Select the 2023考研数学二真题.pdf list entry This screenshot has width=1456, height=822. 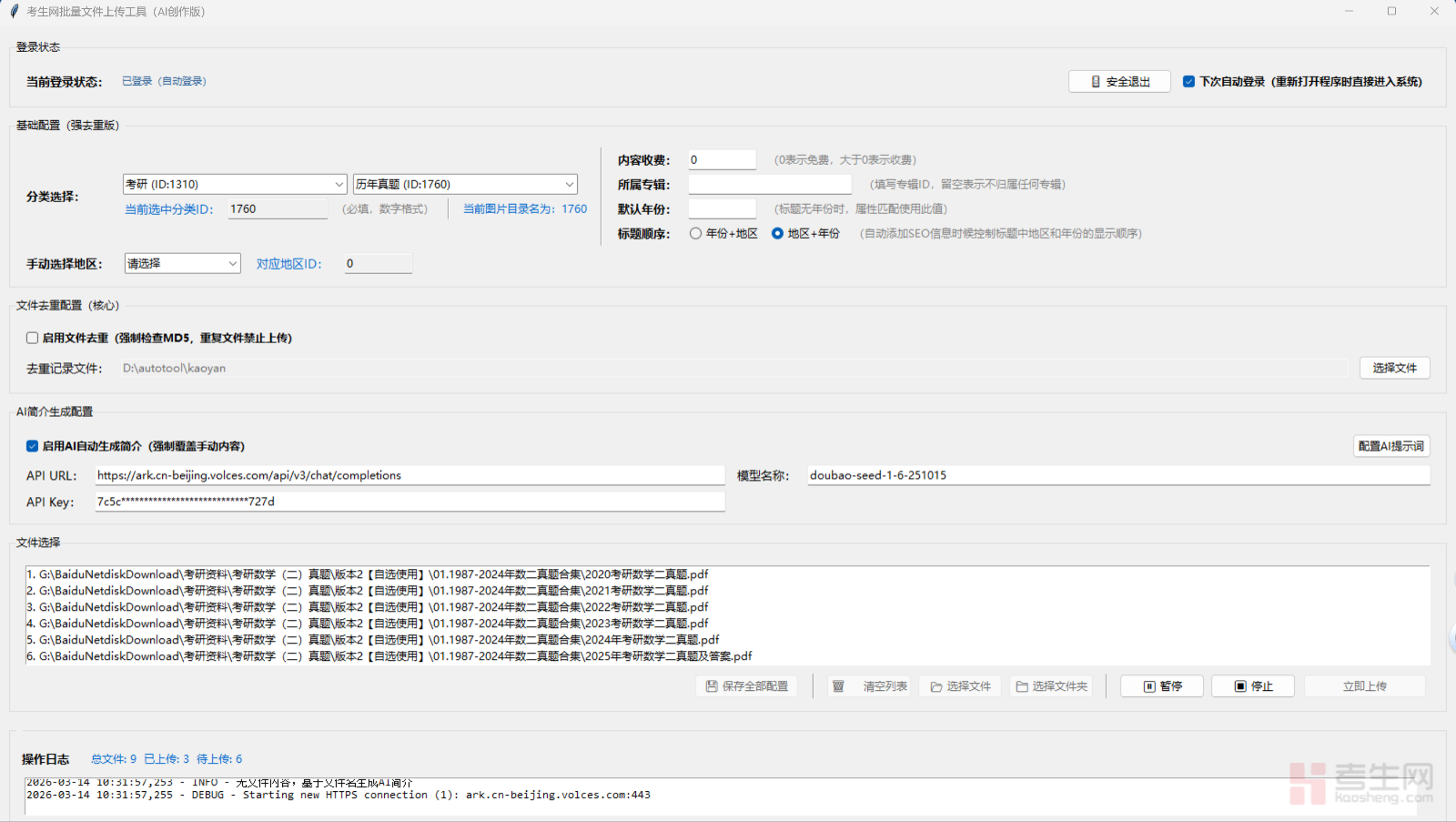click(373, 624)
